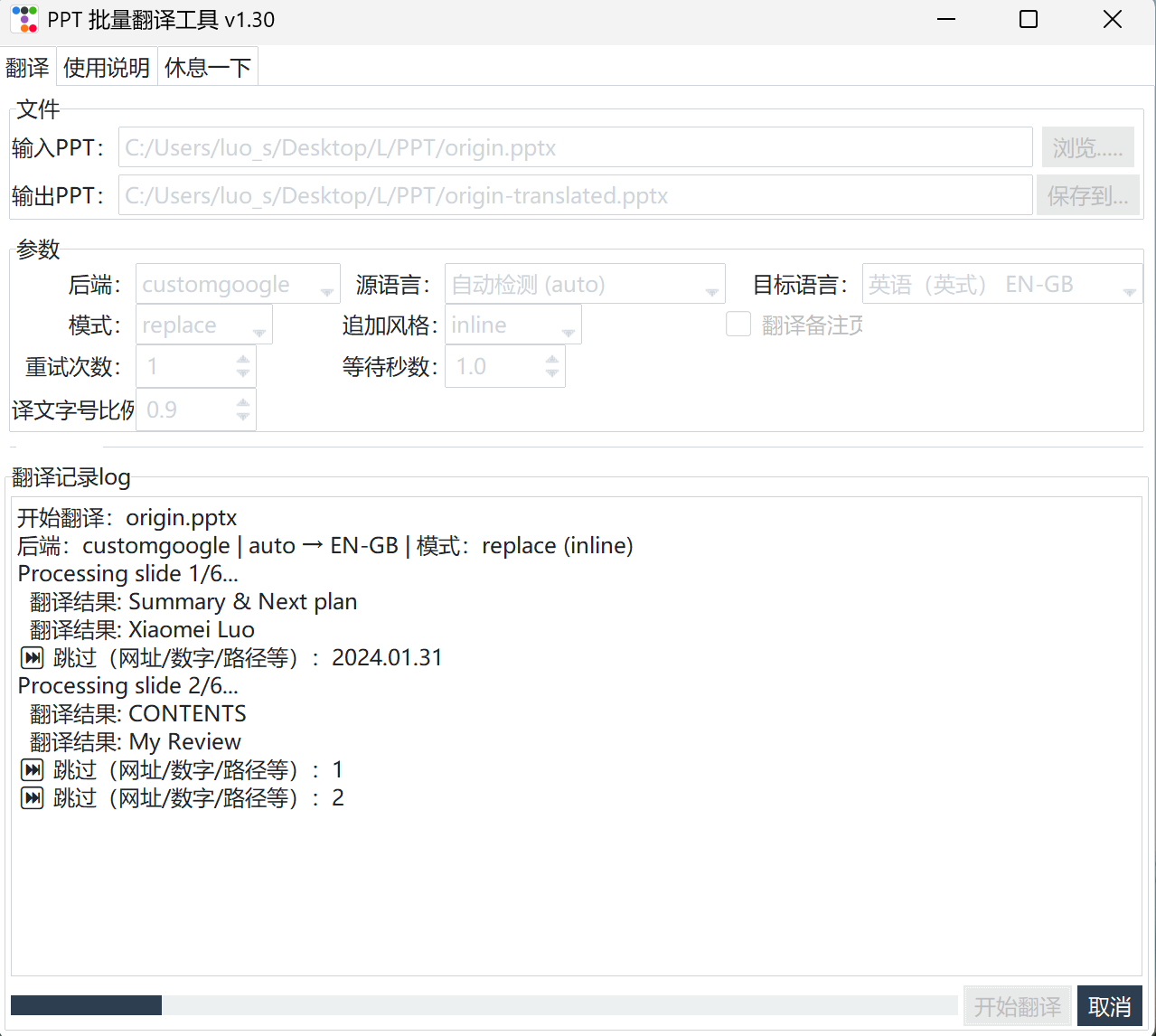Open the 休息一下 tab
This screenshot has width=1156, height=1036.
[208, 68]
